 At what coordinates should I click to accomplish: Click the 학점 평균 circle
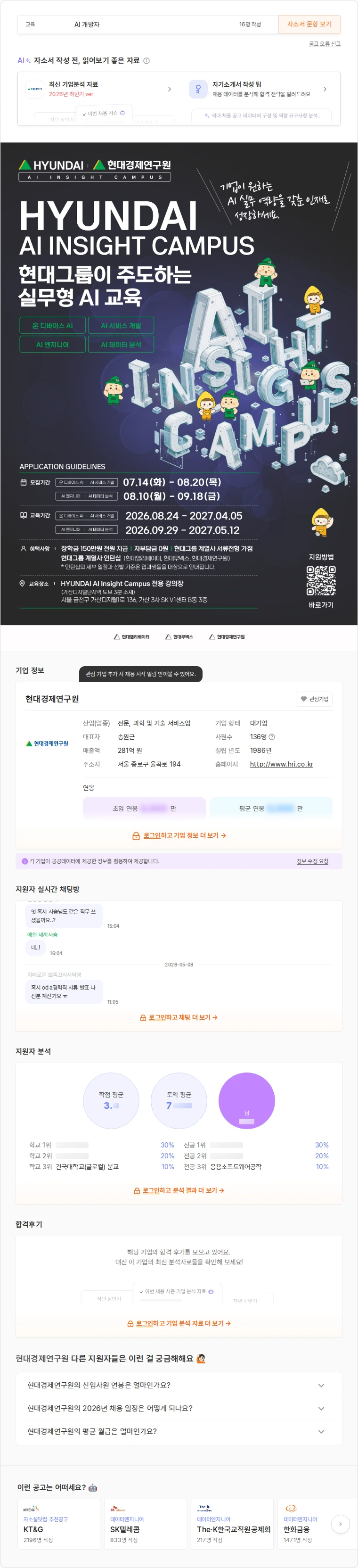pos(111,1100)
